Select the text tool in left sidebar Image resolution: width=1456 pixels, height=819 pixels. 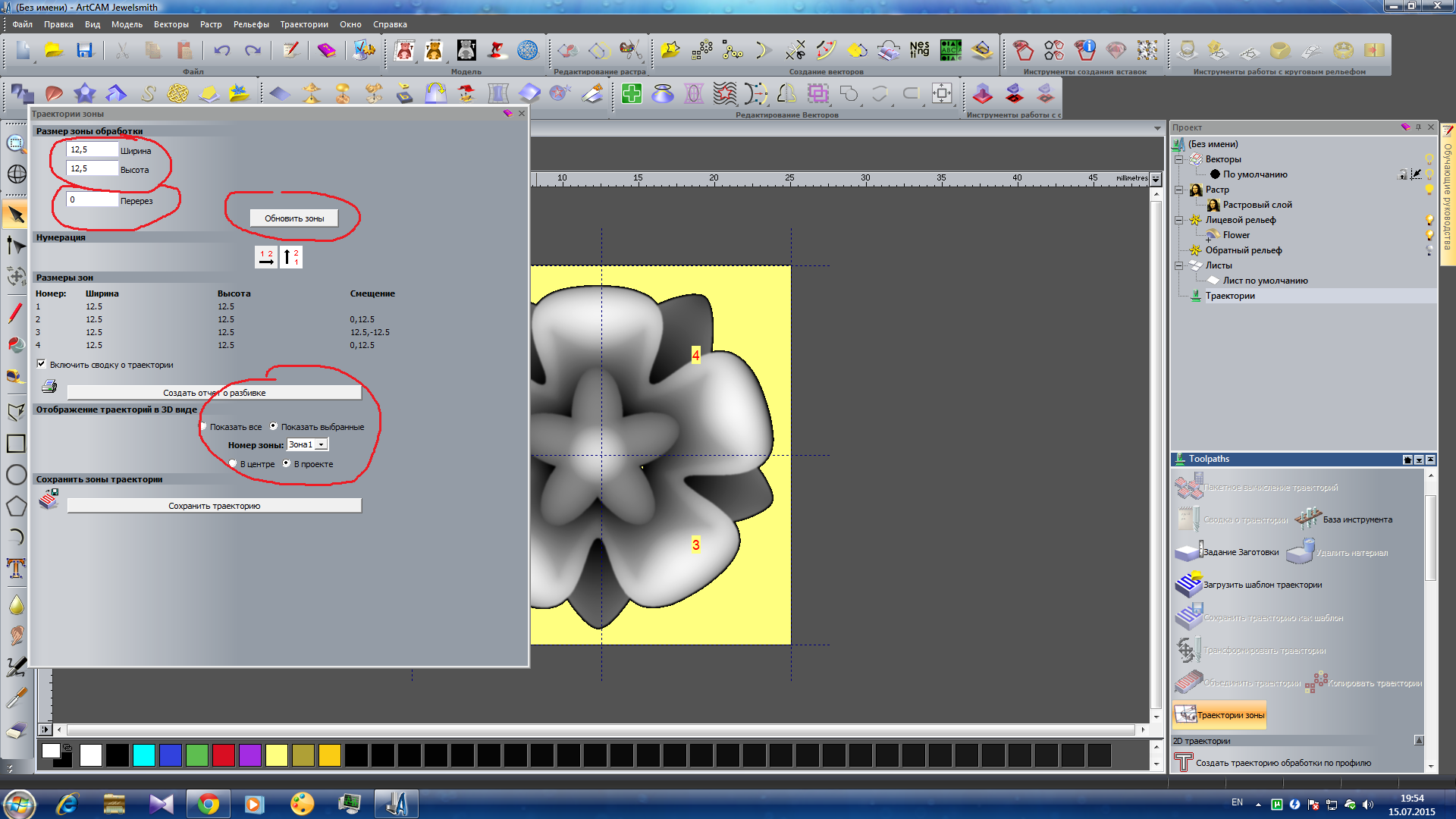(15, 568)
